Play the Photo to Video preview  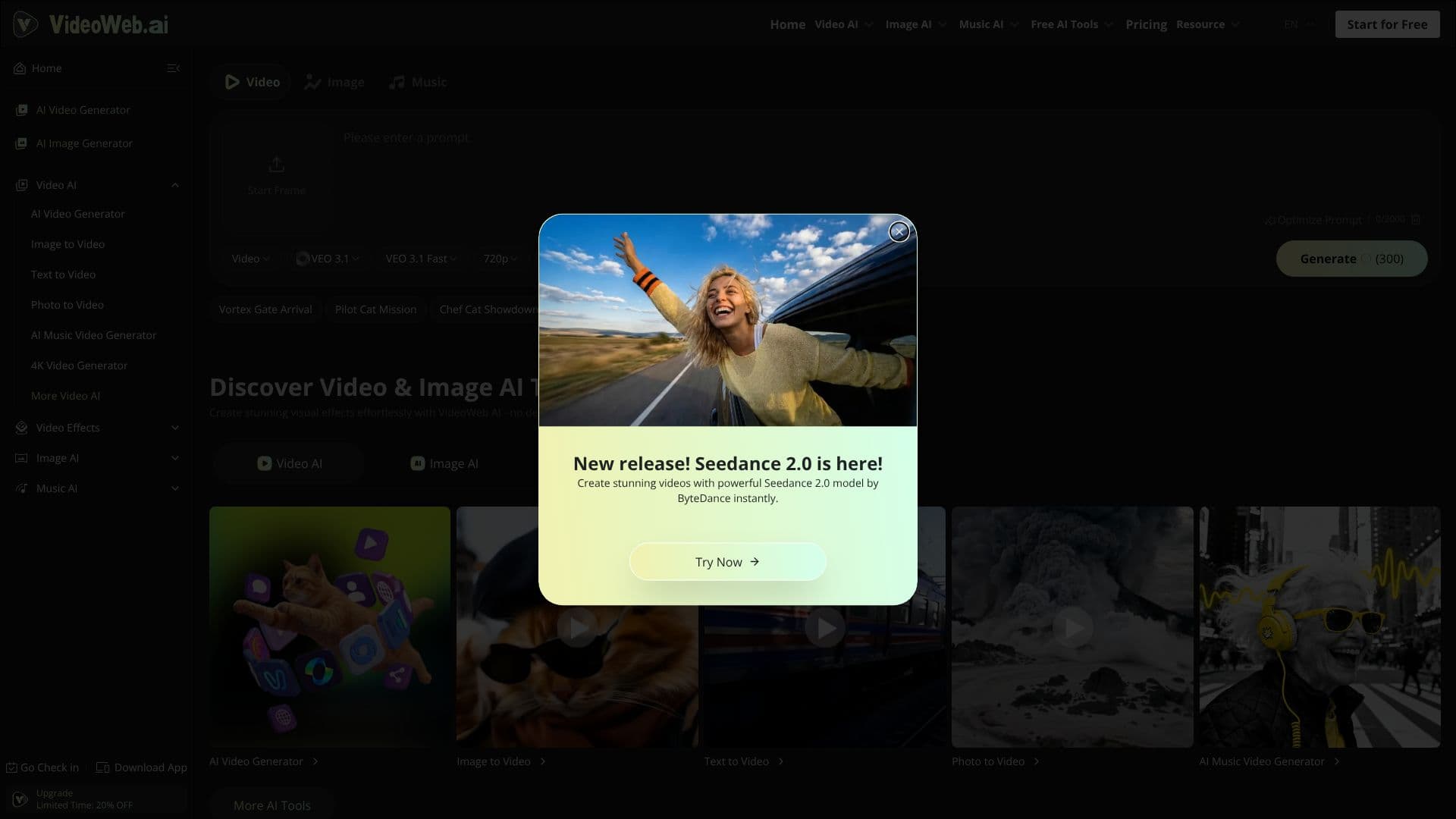(1072, 627)
